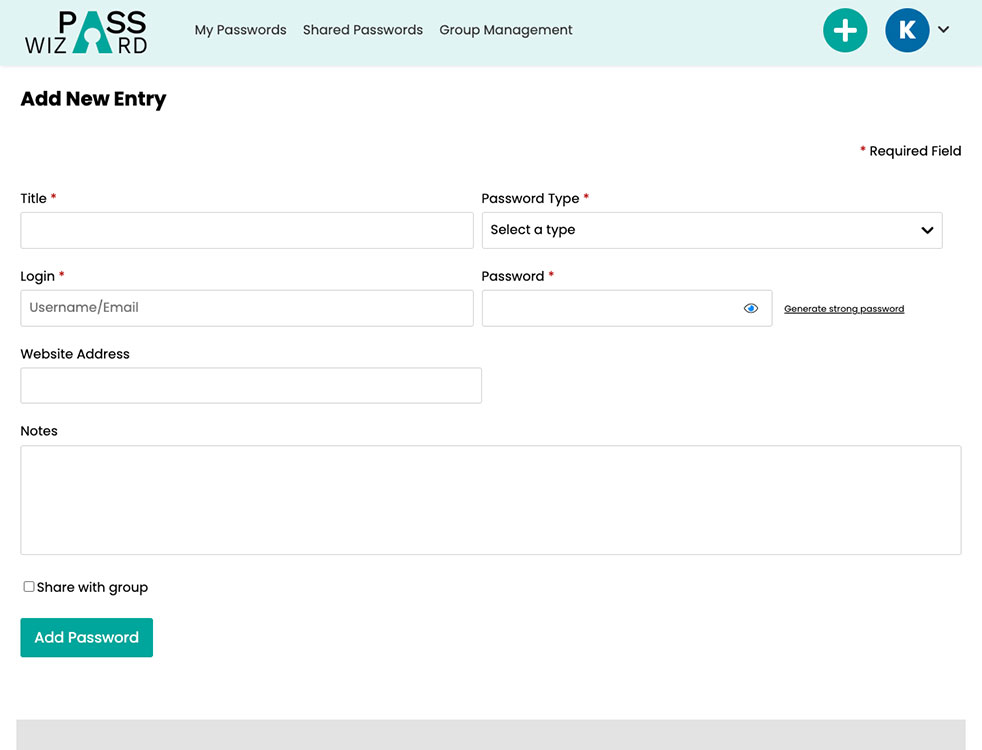This screenshot has width=982, height=750.
Task: Focus the Title input field
Action: point(247,230)
